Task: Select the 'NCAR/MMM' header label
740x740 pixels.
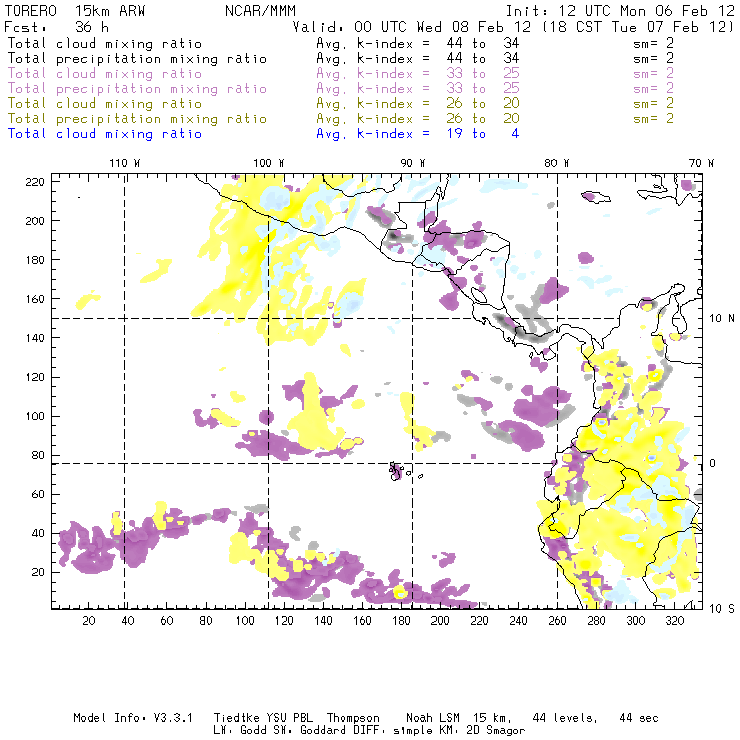Action: point(260,11)
